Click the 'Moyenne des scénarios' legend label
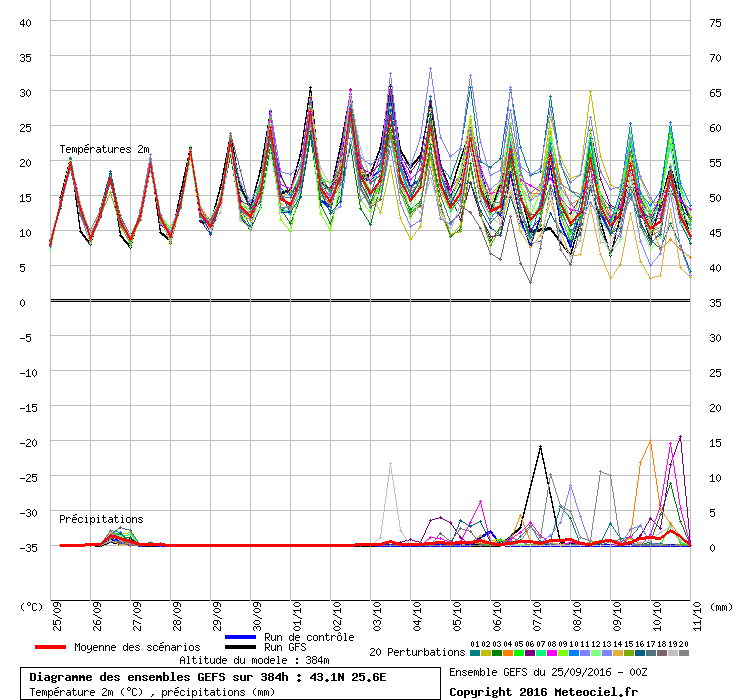The height and width of the screenshot is (700, 740). point(137,647)
